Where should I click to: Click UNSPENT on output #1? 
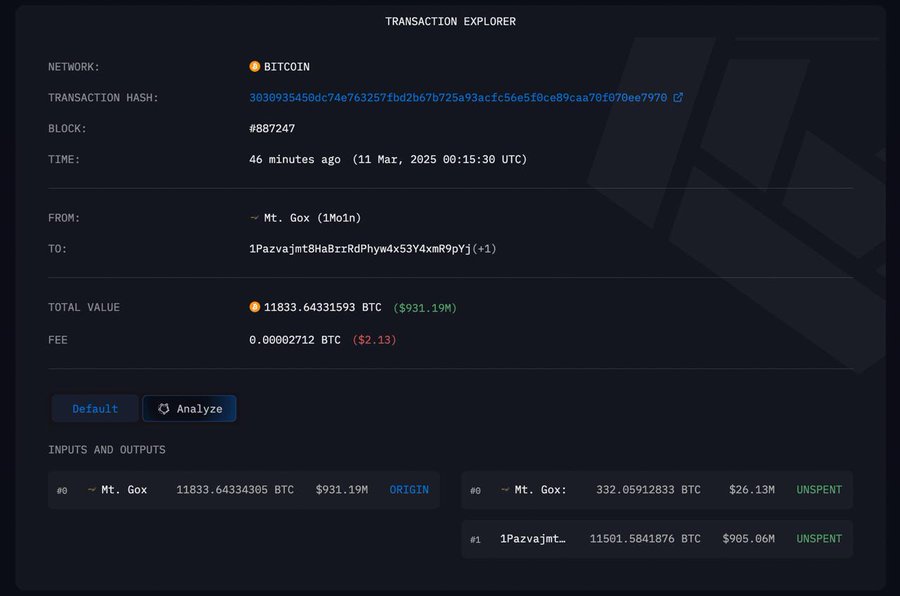(x=818, y=538)
